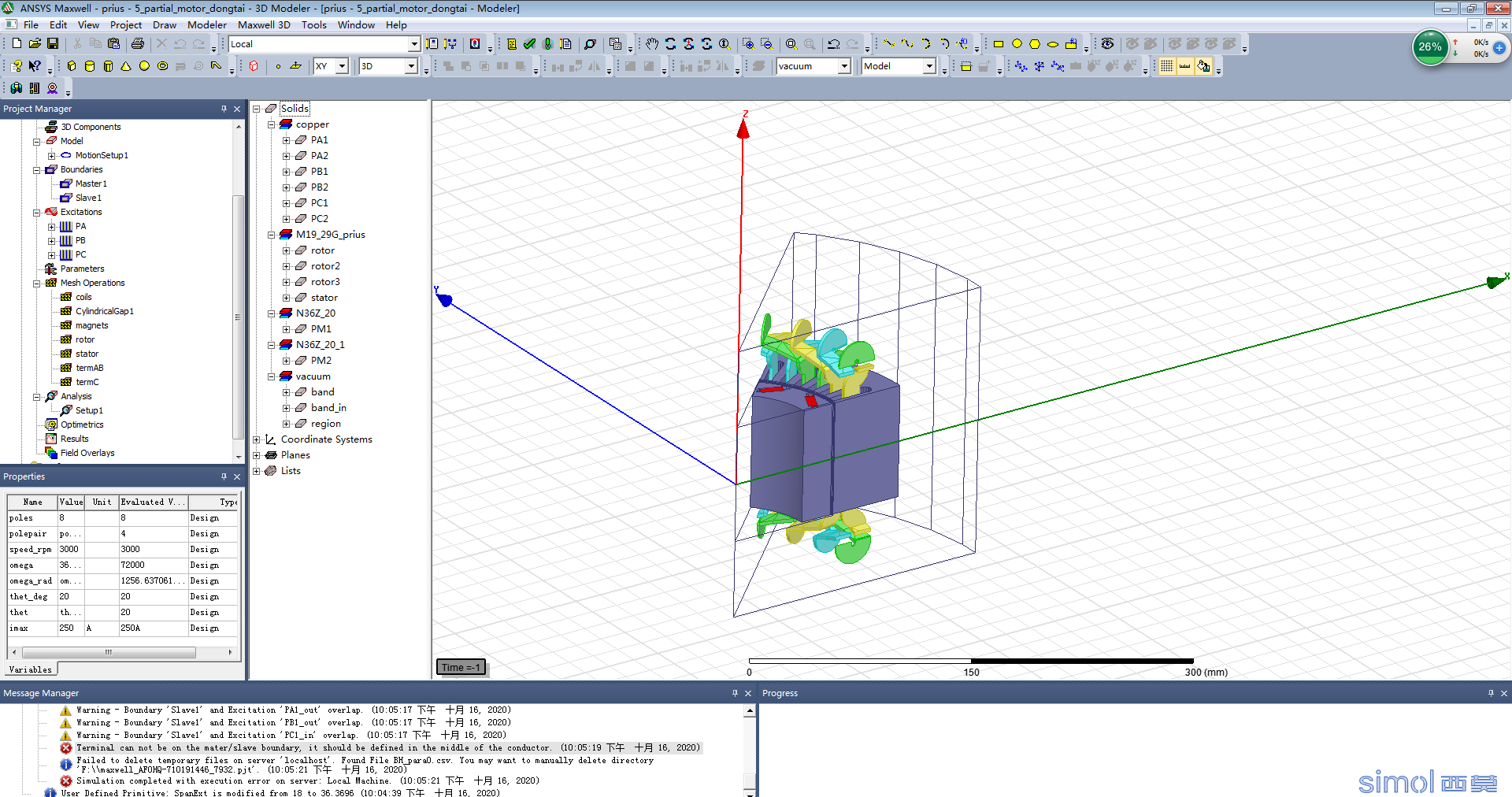This screenshot has height=797, width=1512.
Task: Open the vacuum material dropdown
Action: 844,66
